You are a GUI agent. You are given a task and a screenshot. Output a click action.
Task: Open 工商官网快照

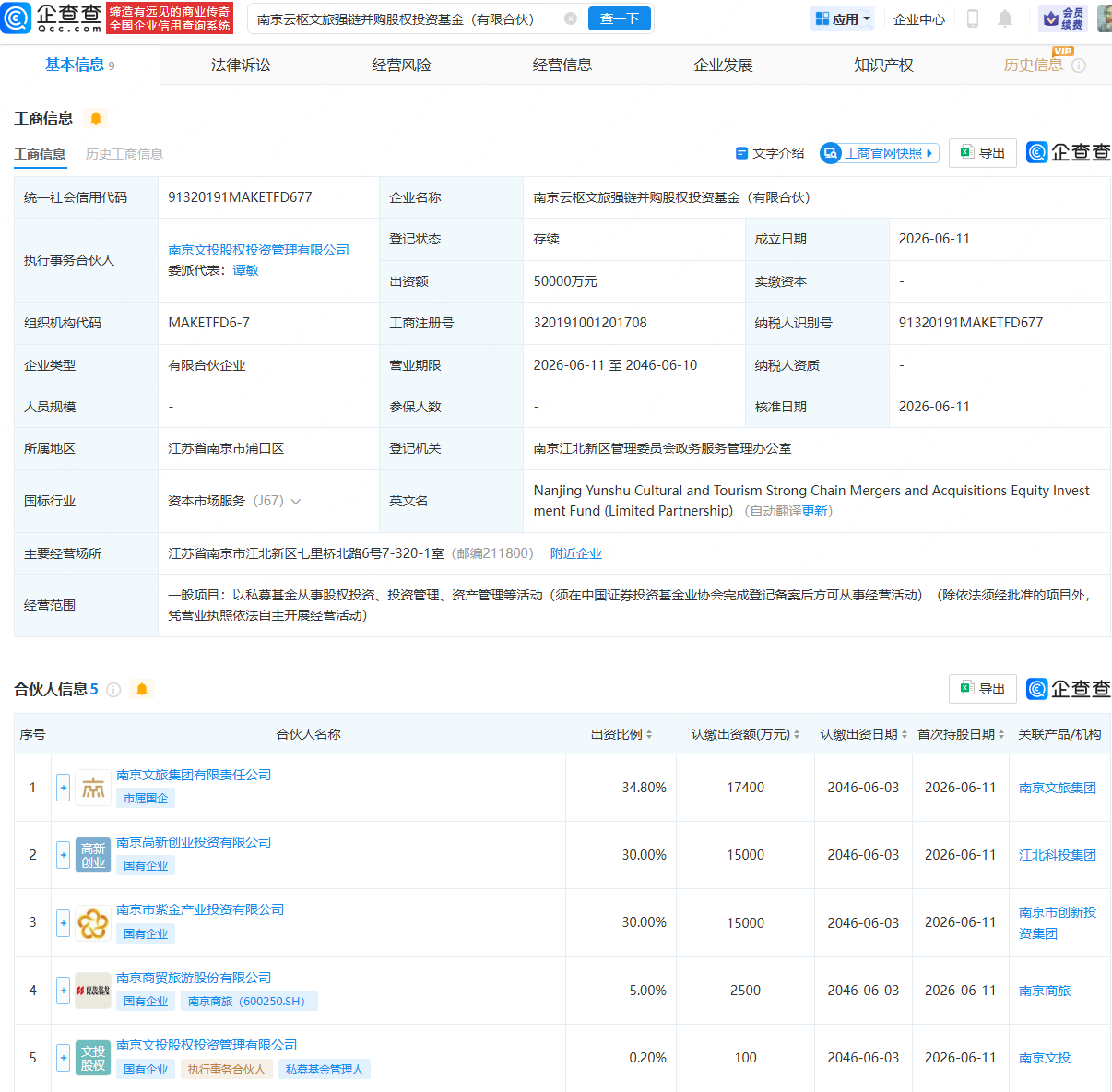(879, 153)
